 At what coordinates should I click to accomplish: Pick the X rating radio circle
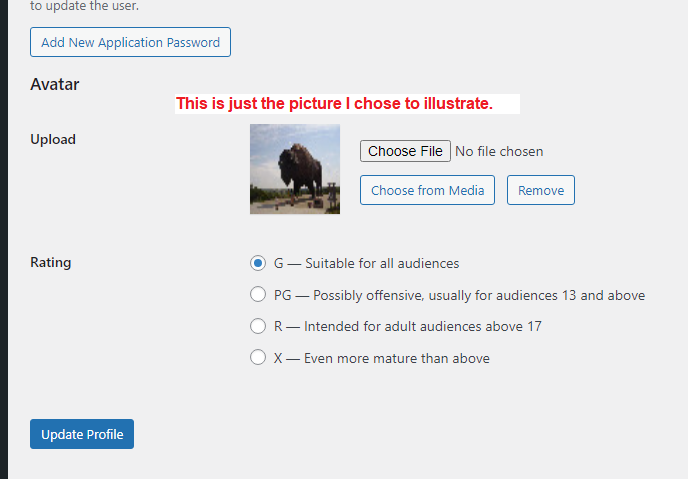(257, 358)
